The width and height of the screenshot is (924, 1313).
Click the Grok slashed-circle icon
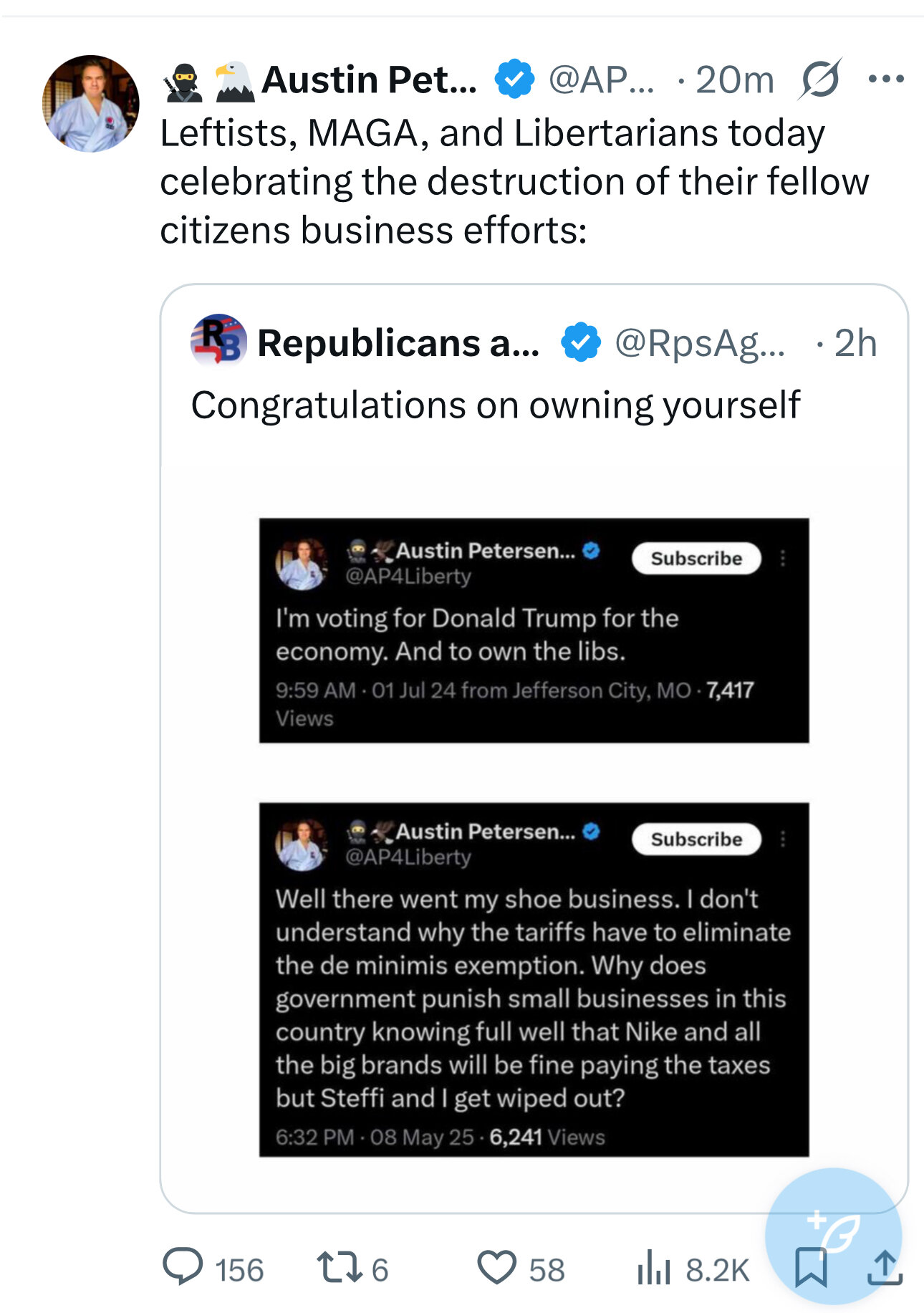820,79
